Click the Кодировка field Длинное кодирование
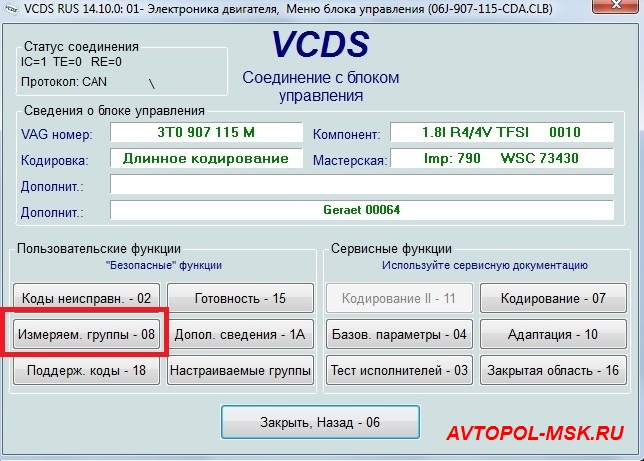This screenshot has width=644, height=461. [x=206, y=158]
